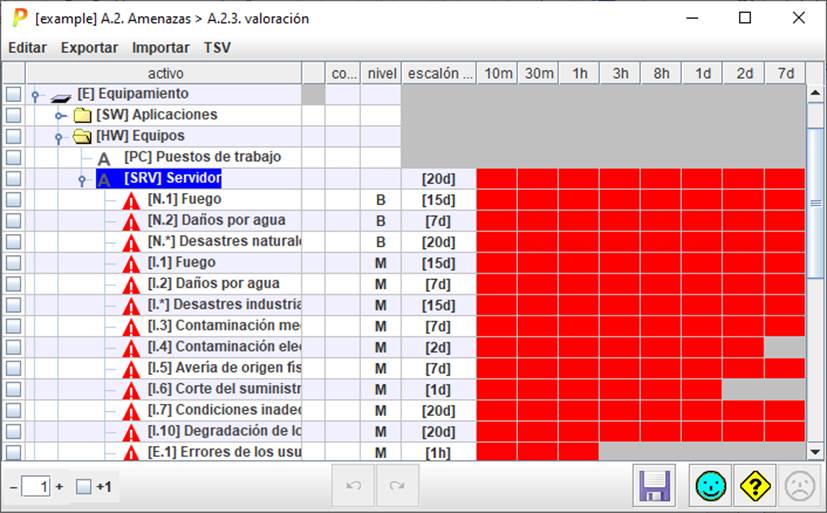
Task: Toggle the +1 checkbox at bottom
Action: [84, 487]
